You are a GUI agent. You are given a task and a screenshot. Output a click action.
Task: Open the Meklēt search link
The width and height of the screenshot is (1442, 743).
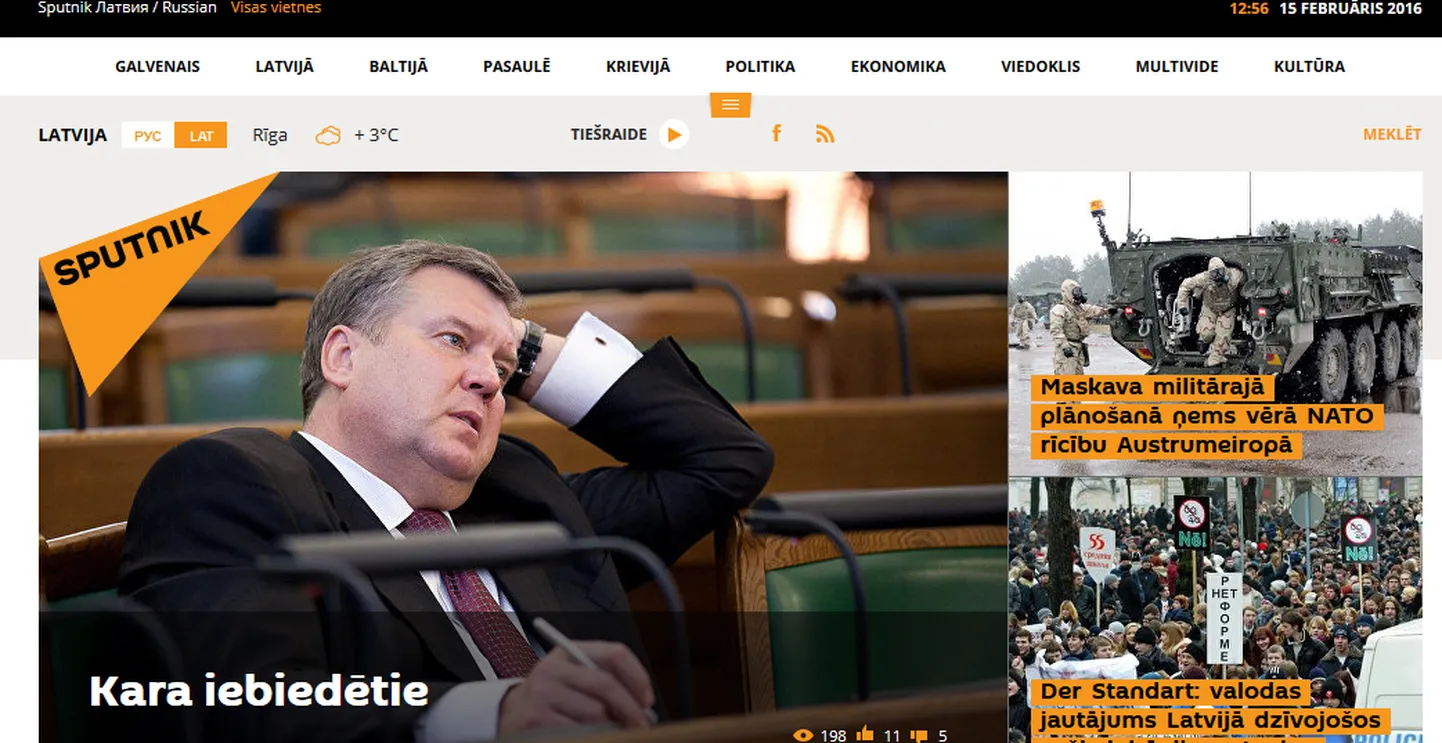(1392, 134)
